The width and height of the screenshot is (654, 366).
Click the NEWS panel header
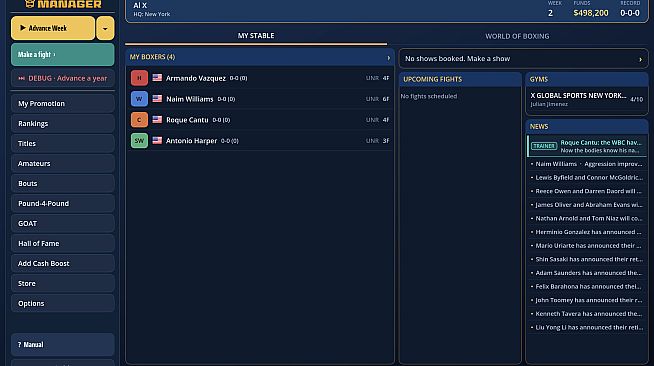click(x=587, y=126)
